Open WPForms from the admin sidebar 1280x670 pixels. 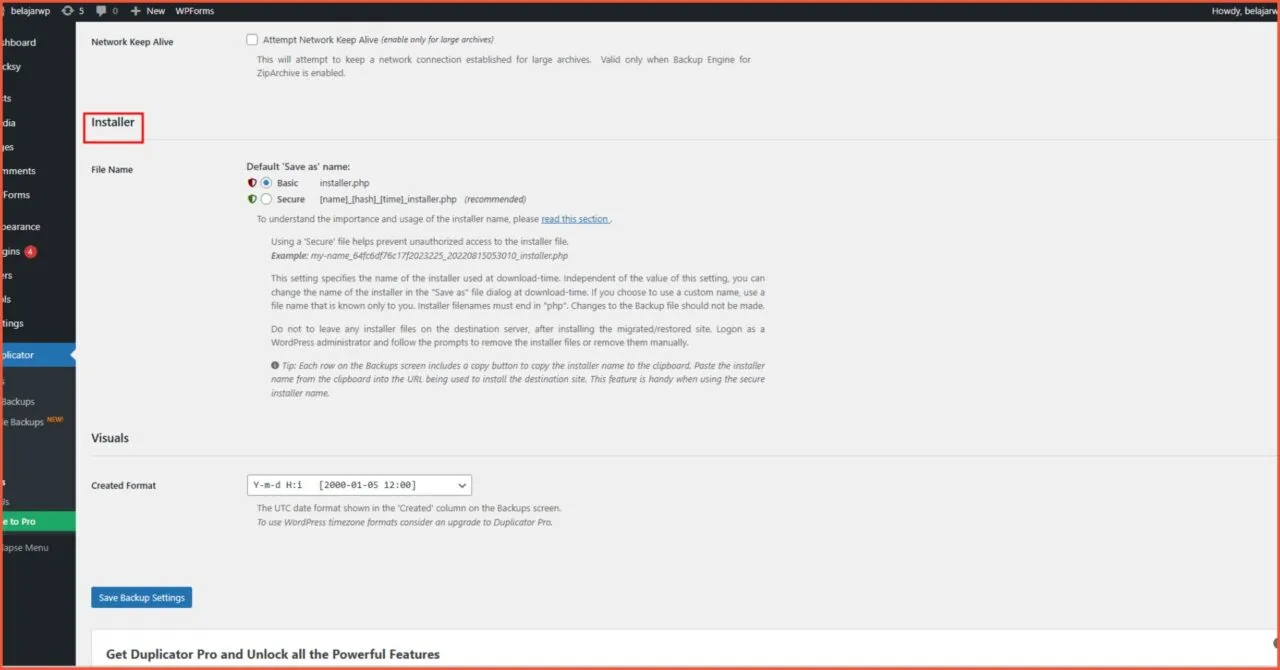pyautogui.click(x=15, y=194)
